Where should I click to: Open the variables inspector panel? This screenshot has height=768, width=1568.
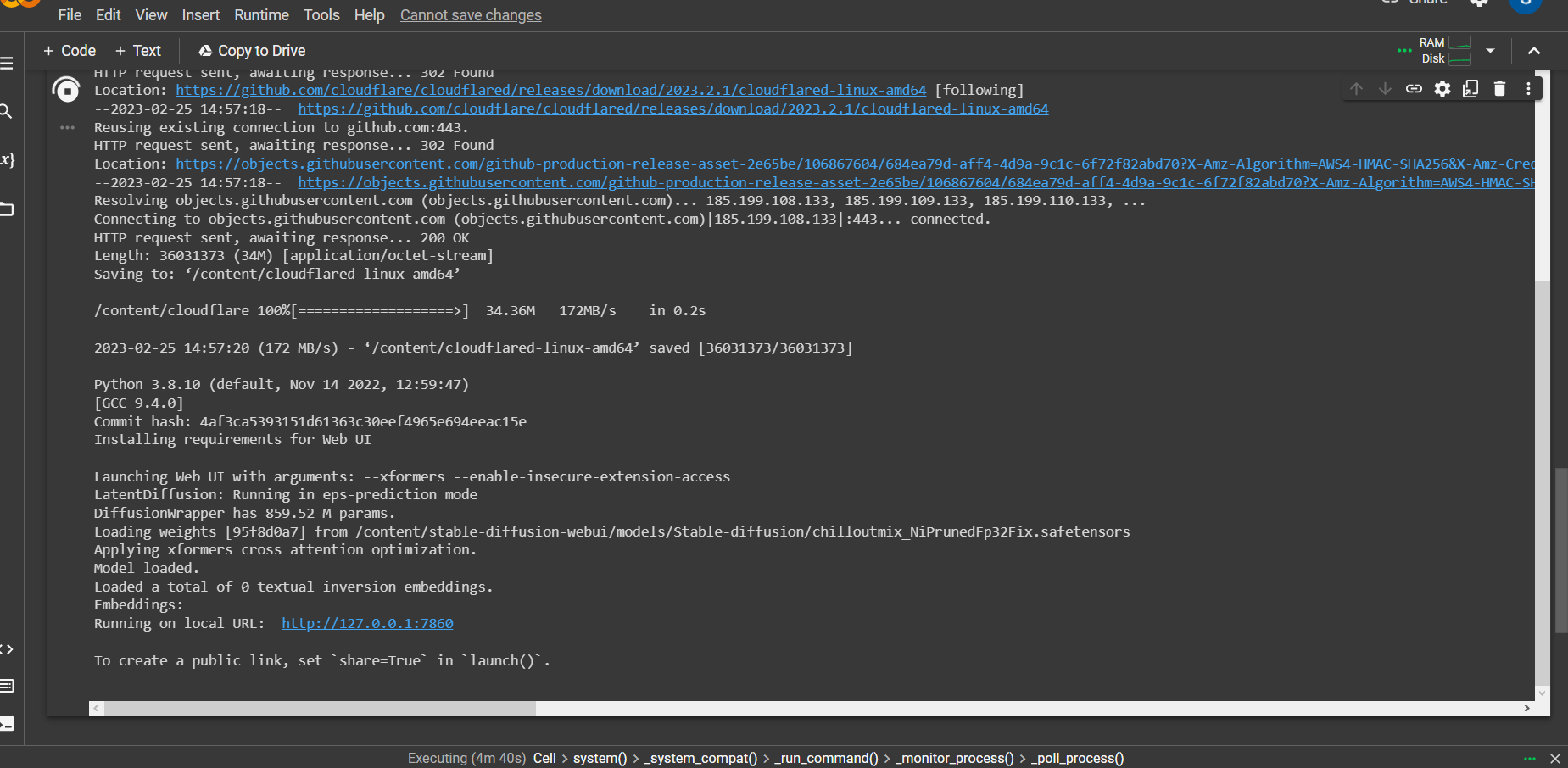pyautogui.click(x=8, y=160)
